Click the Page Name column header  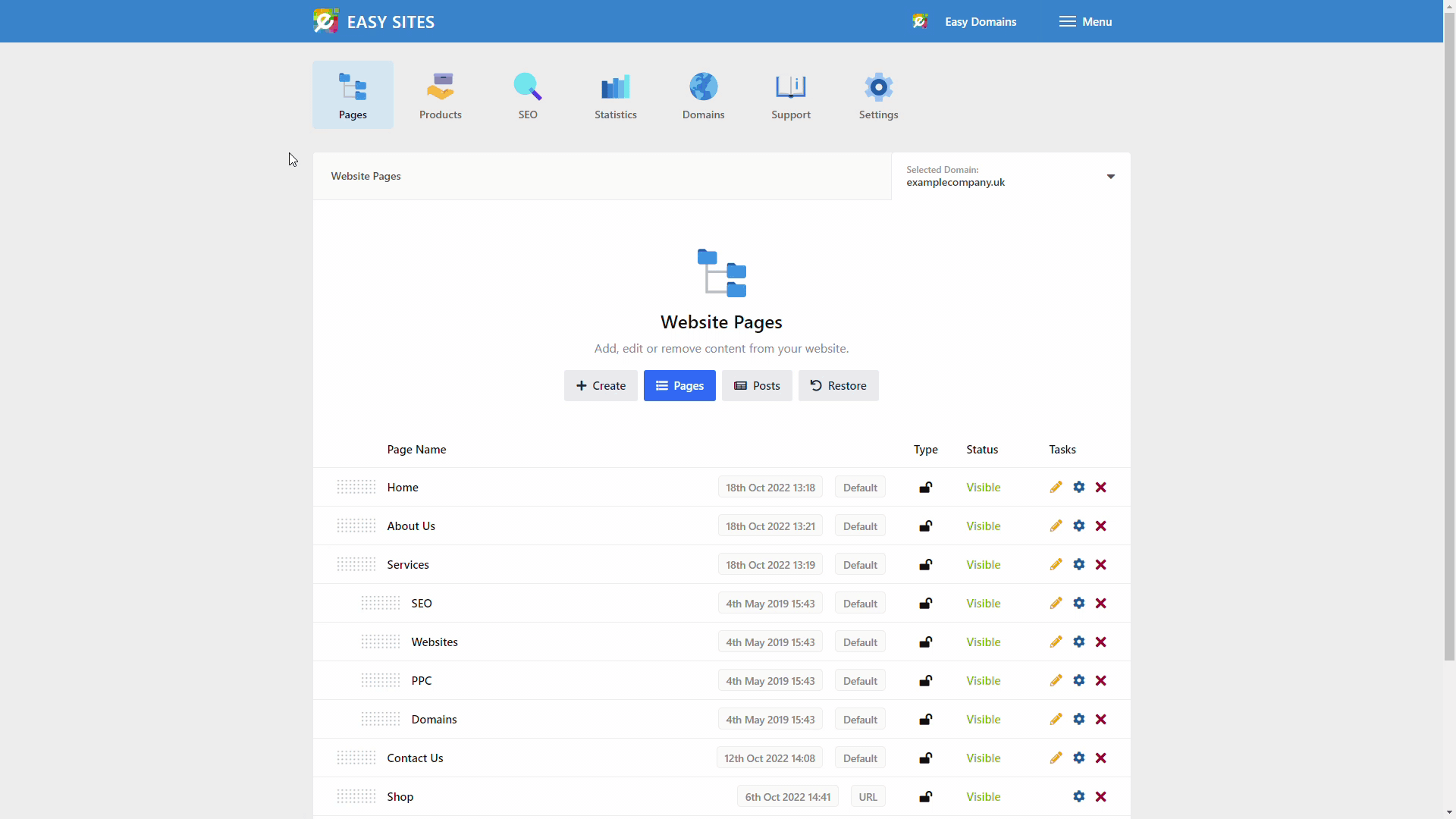pos(416,449)
